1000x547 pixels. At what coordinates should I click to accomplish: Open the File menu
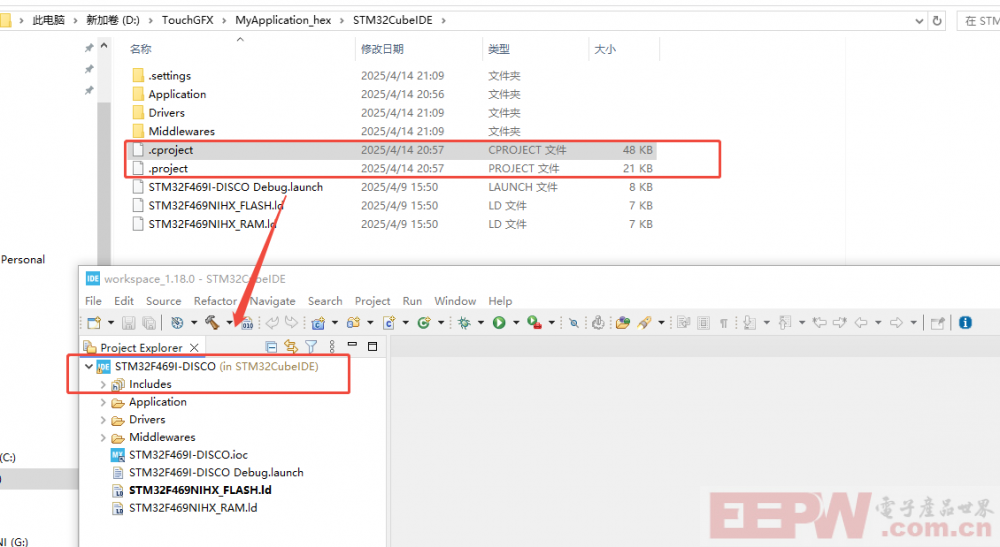click(x=93, y=301)
